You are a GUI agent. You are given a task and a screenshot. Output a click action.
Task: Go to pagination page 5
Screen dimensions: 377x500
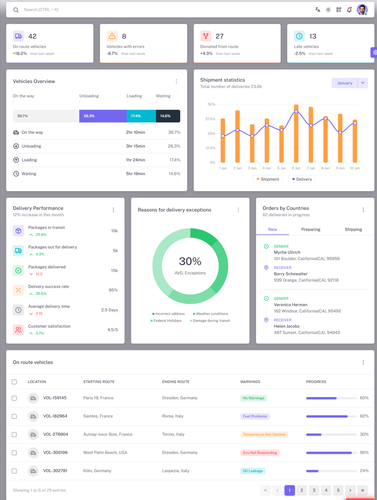click(338, 490)
